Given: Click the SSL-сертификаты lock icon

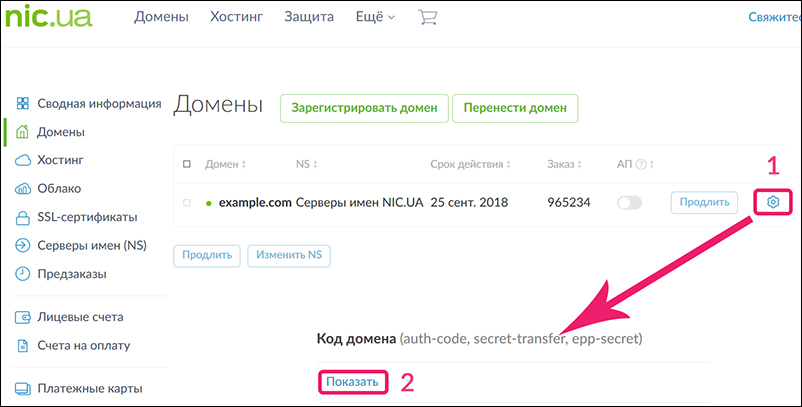Looking at the screenshot, I should pos(23,217).
